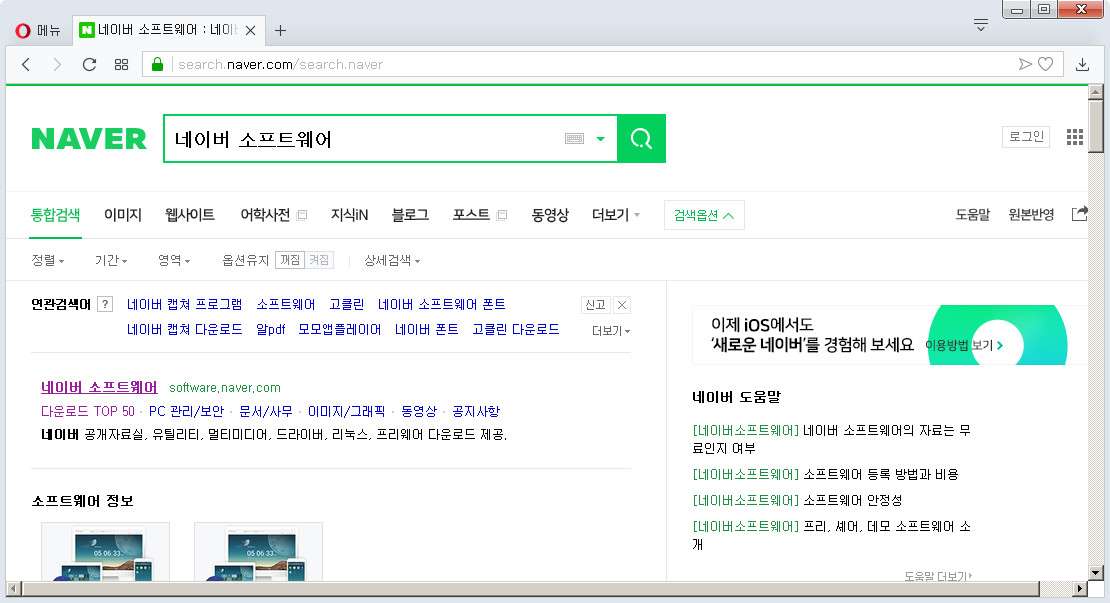The image size is (1110, 603).
Task: Click related search 네이버 소프트웨어 폰트
Action: click(x=442, y=304)
